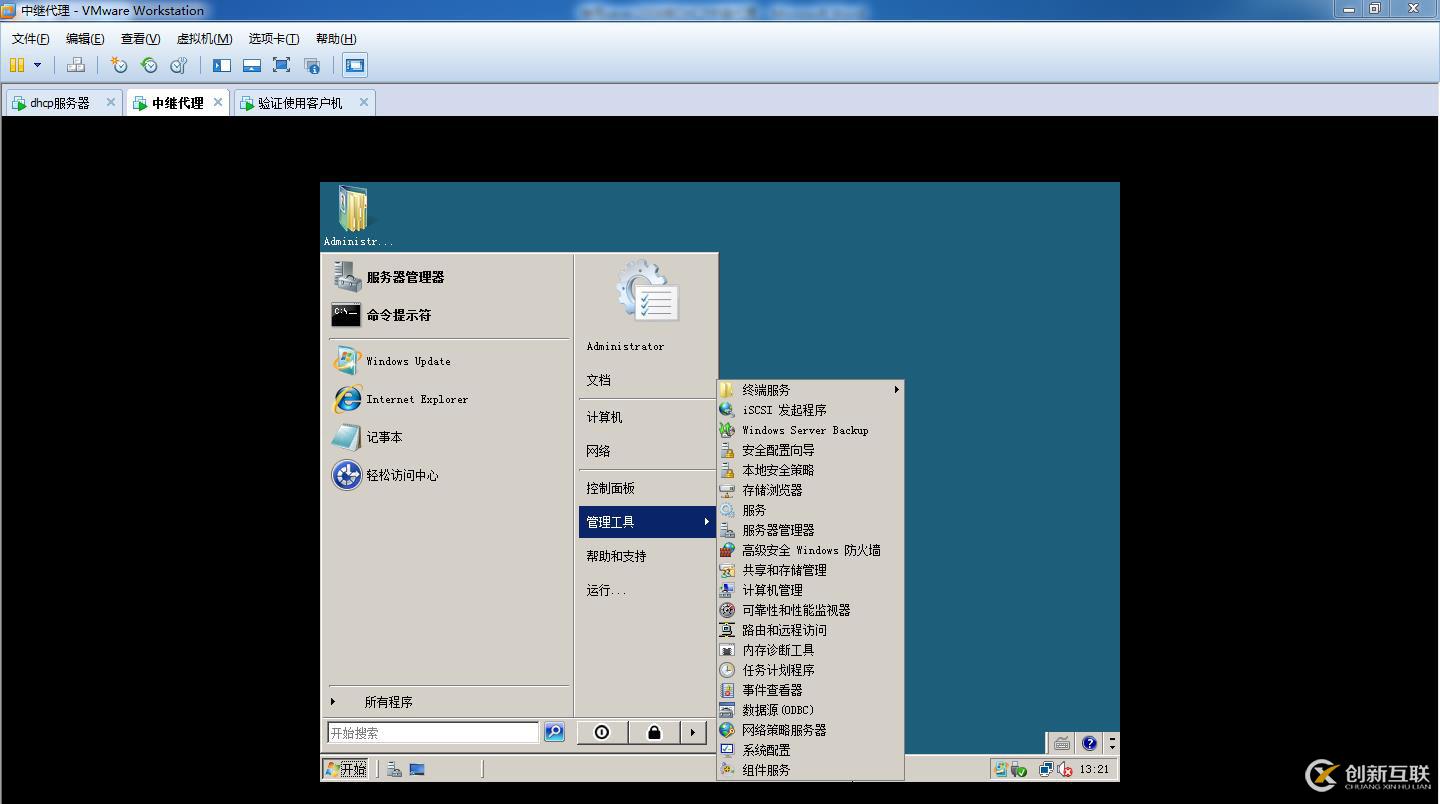Open the 虚拟机(M) menu

coord(204,39)
